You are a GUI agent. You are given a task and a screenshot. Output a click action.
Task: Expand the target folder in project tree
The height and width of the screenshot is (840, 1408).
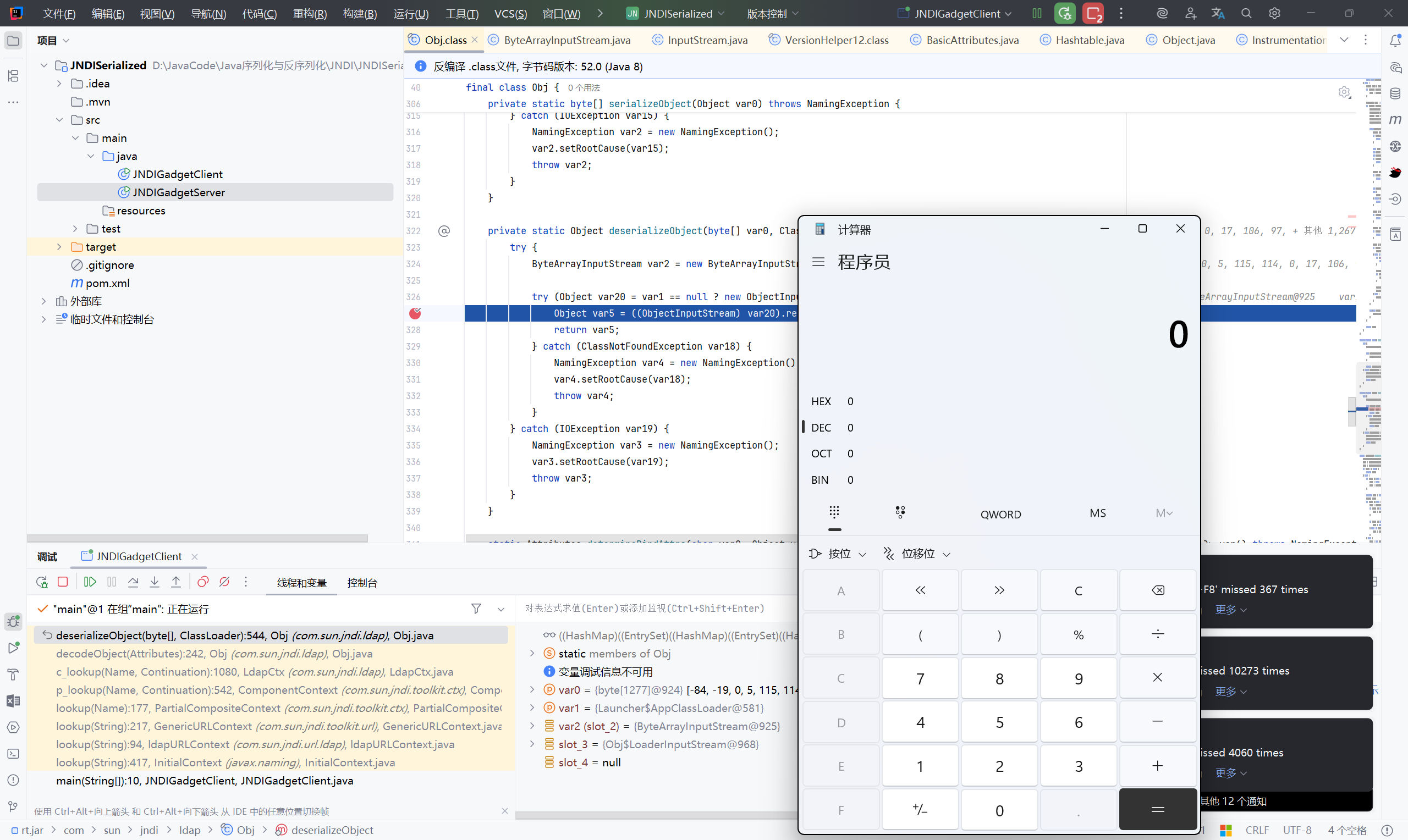(x=59, y=247)
